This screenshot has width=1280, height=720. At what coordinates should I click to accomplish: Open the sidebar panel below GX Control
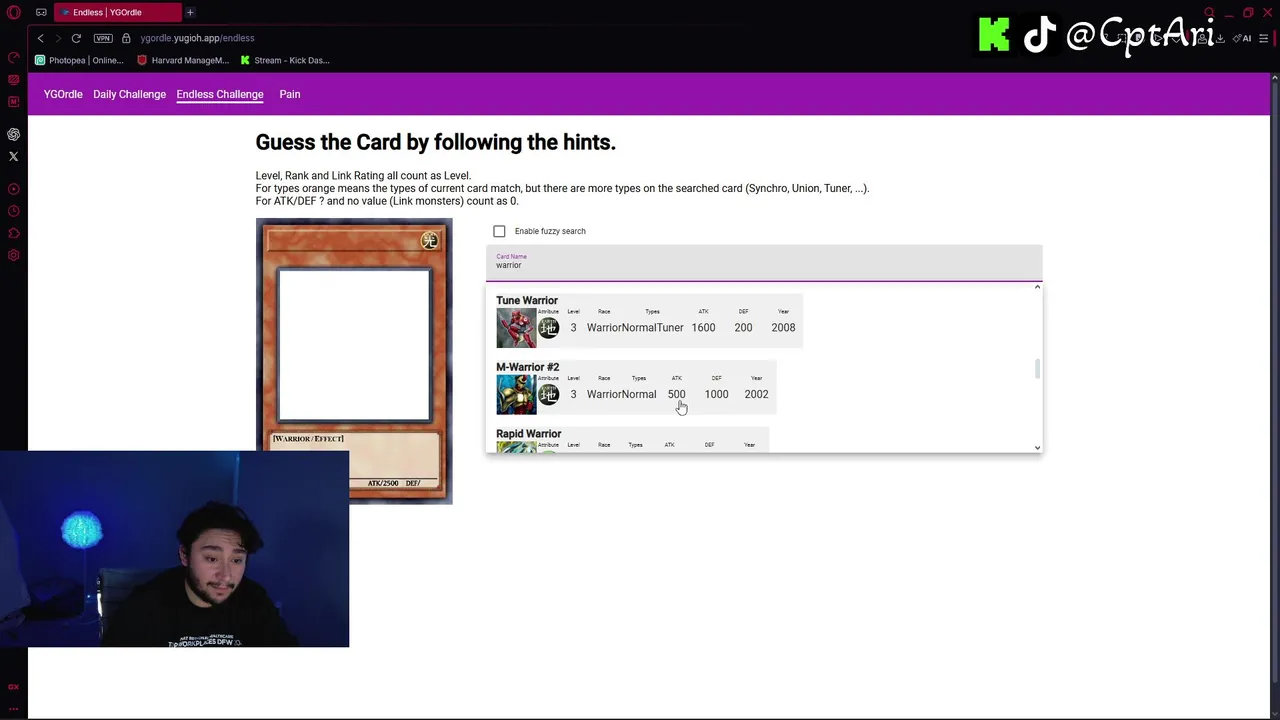pos(14,79)
